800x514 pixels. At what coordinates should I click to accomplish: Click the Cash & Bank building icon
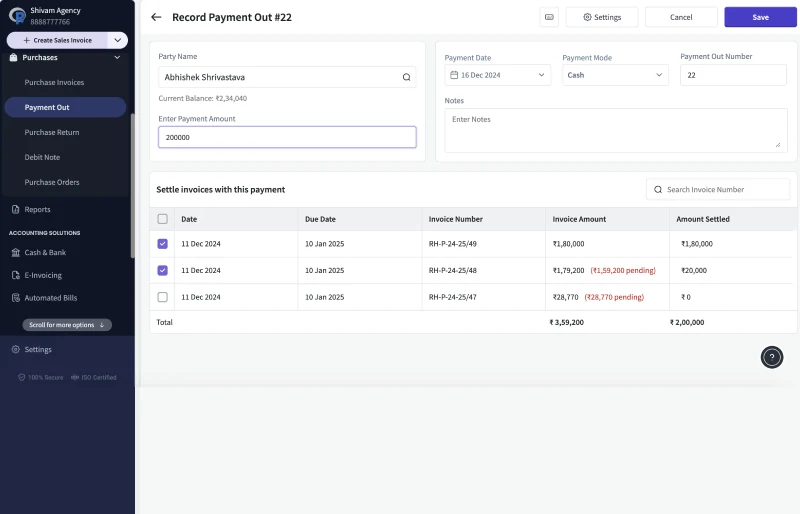point(16,253)
